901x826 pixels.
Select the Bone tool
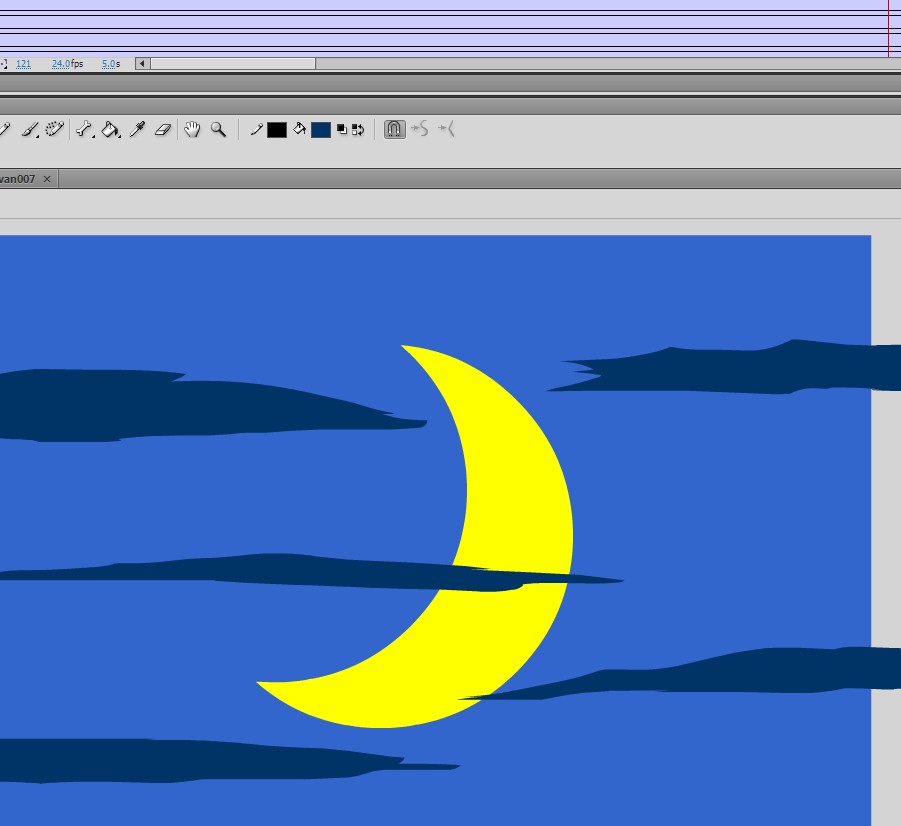point(84,129)
